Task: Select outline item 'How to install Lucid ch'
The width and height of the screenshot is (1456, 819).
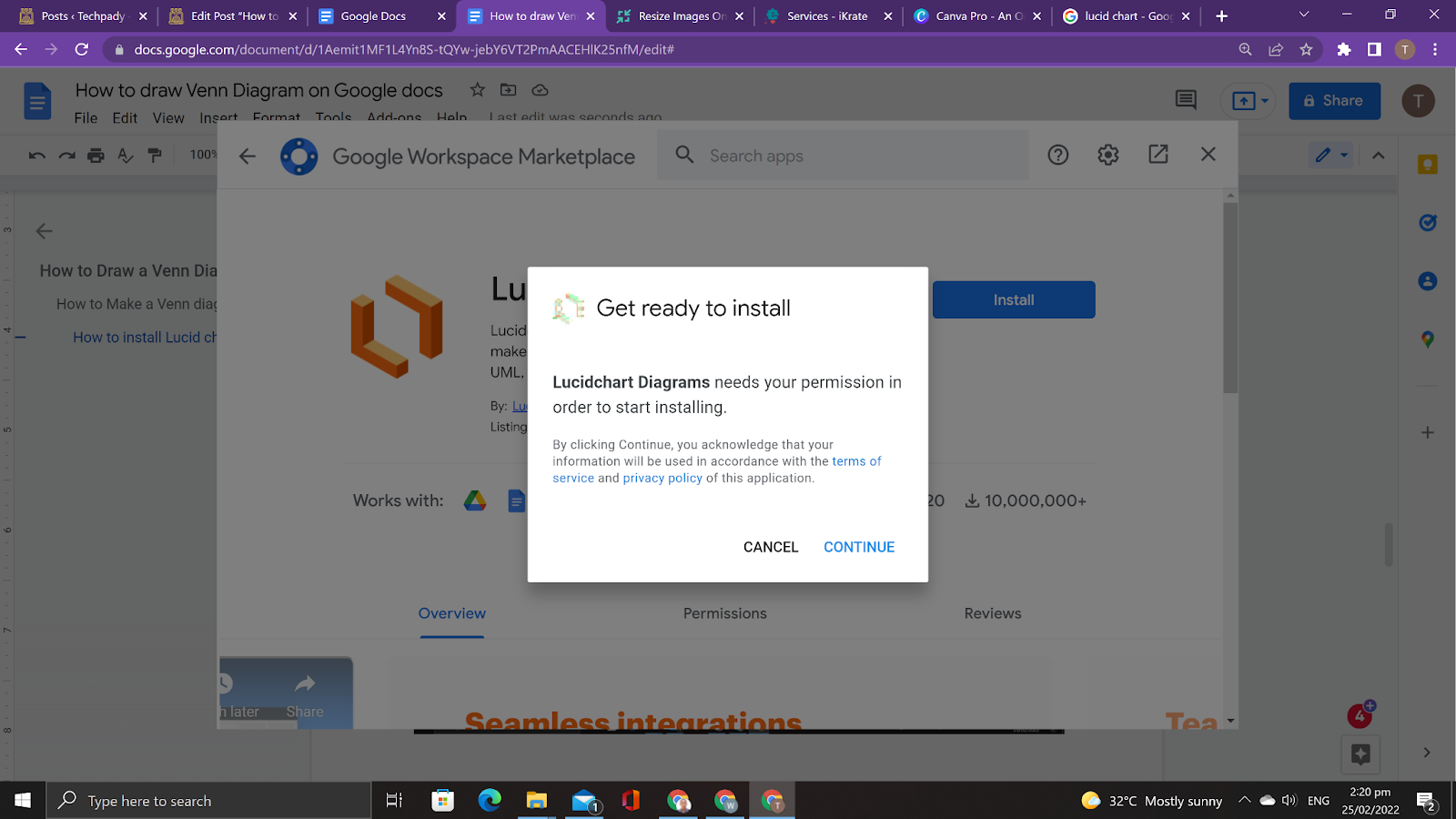Action: [x=145, y=337]
